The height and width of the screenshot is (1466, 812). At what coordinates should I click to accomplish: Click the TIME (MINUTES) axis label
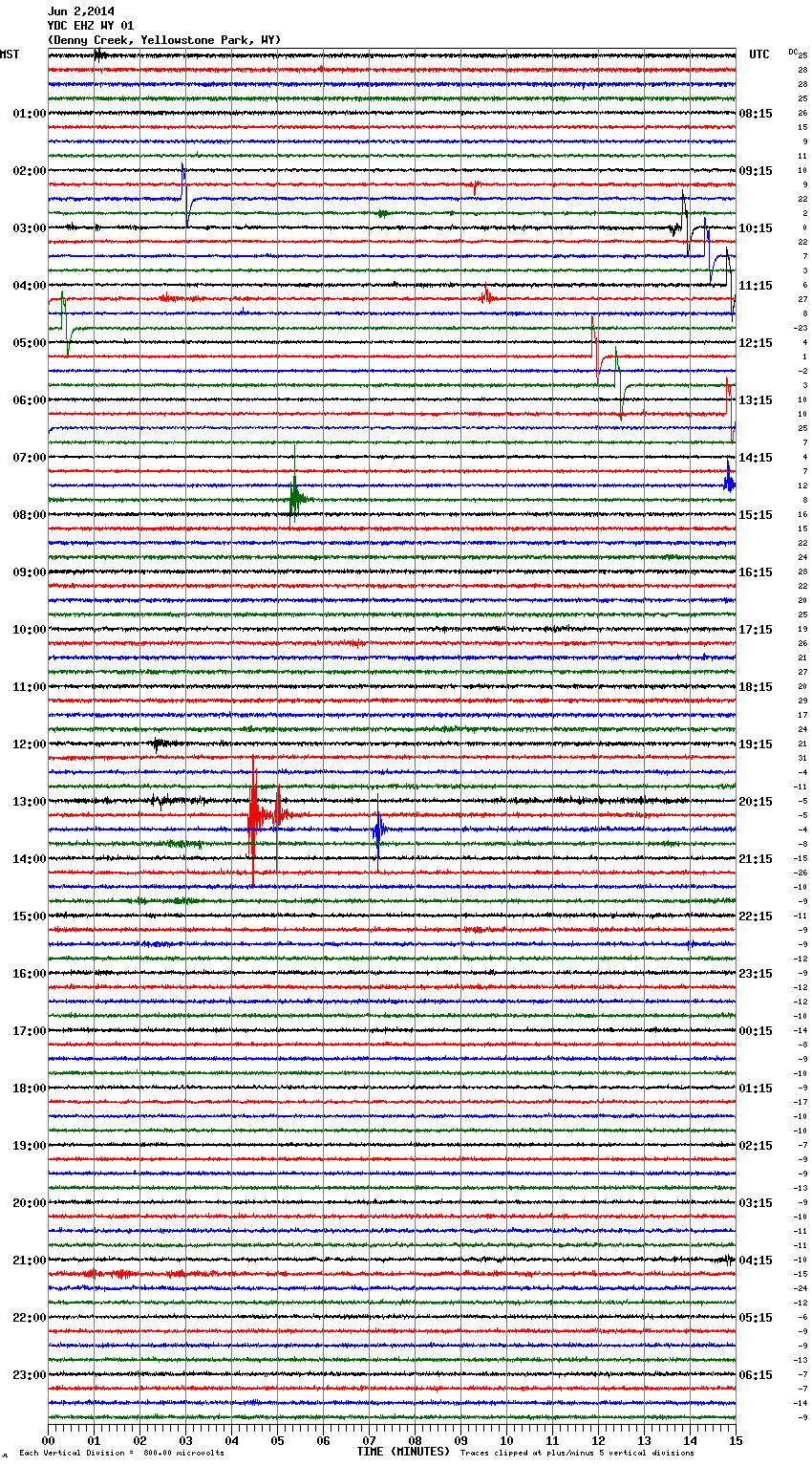(x=402, y=1452)
